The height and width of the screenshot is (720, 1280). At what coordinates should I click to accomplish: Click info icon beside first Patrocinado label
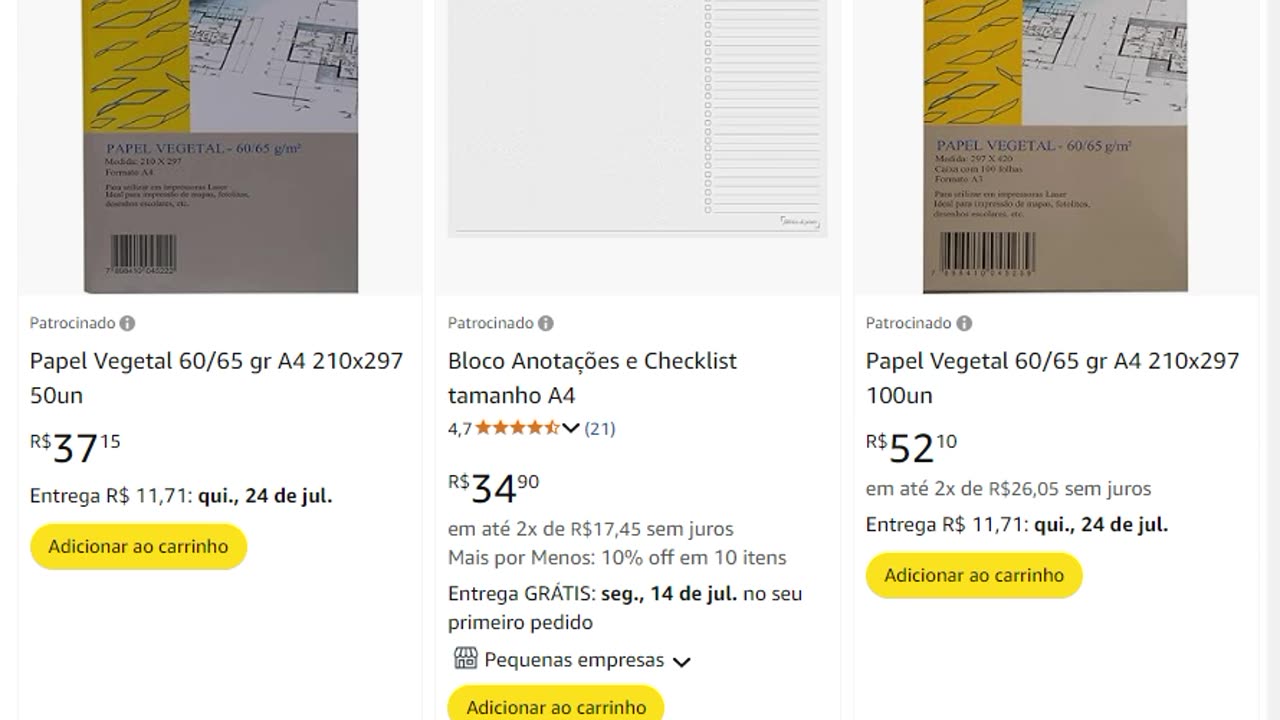pyautogui.click(x=127, y=323)
